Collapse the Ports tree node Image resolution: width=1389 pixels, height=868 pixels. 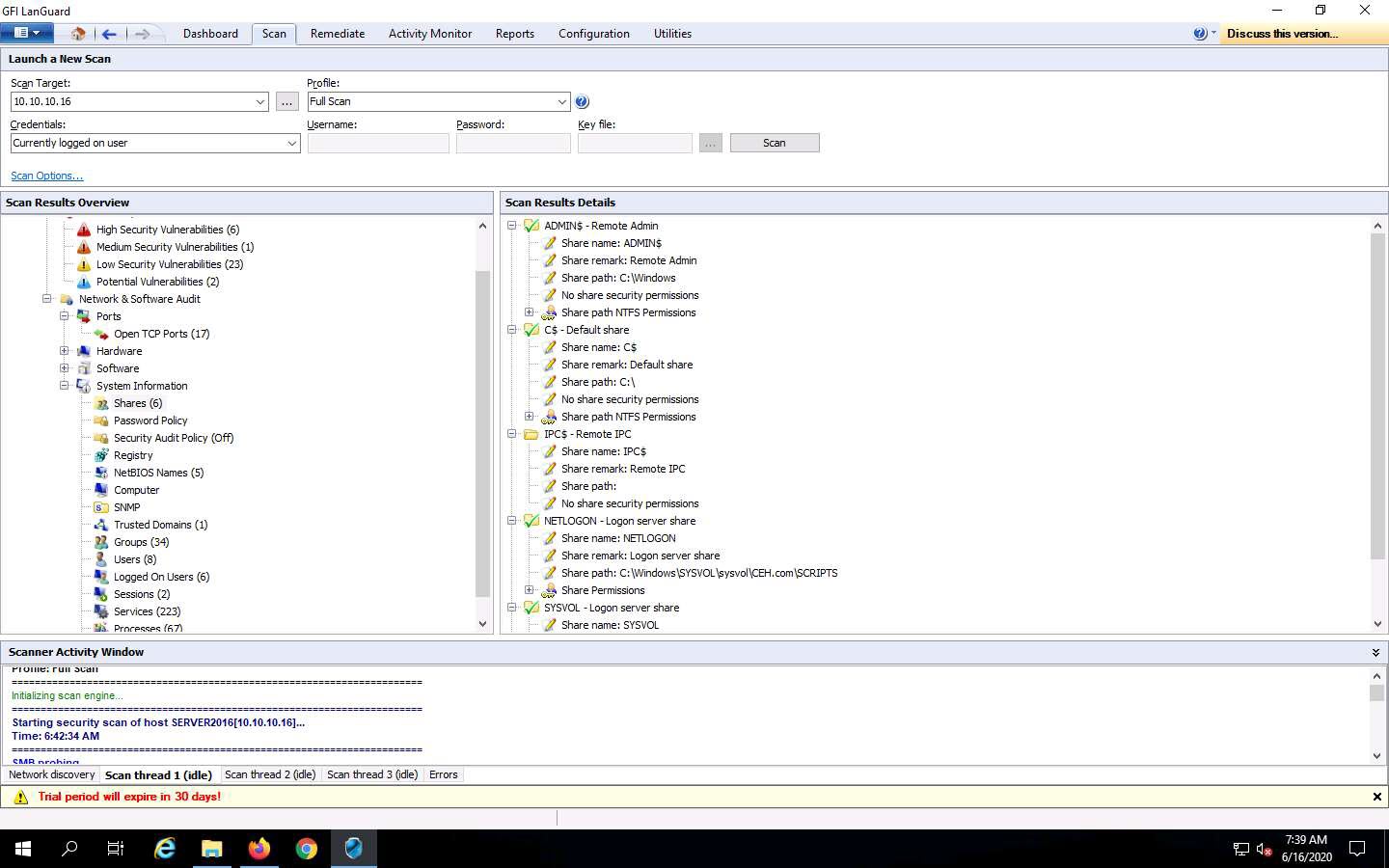tap(65, 316)
